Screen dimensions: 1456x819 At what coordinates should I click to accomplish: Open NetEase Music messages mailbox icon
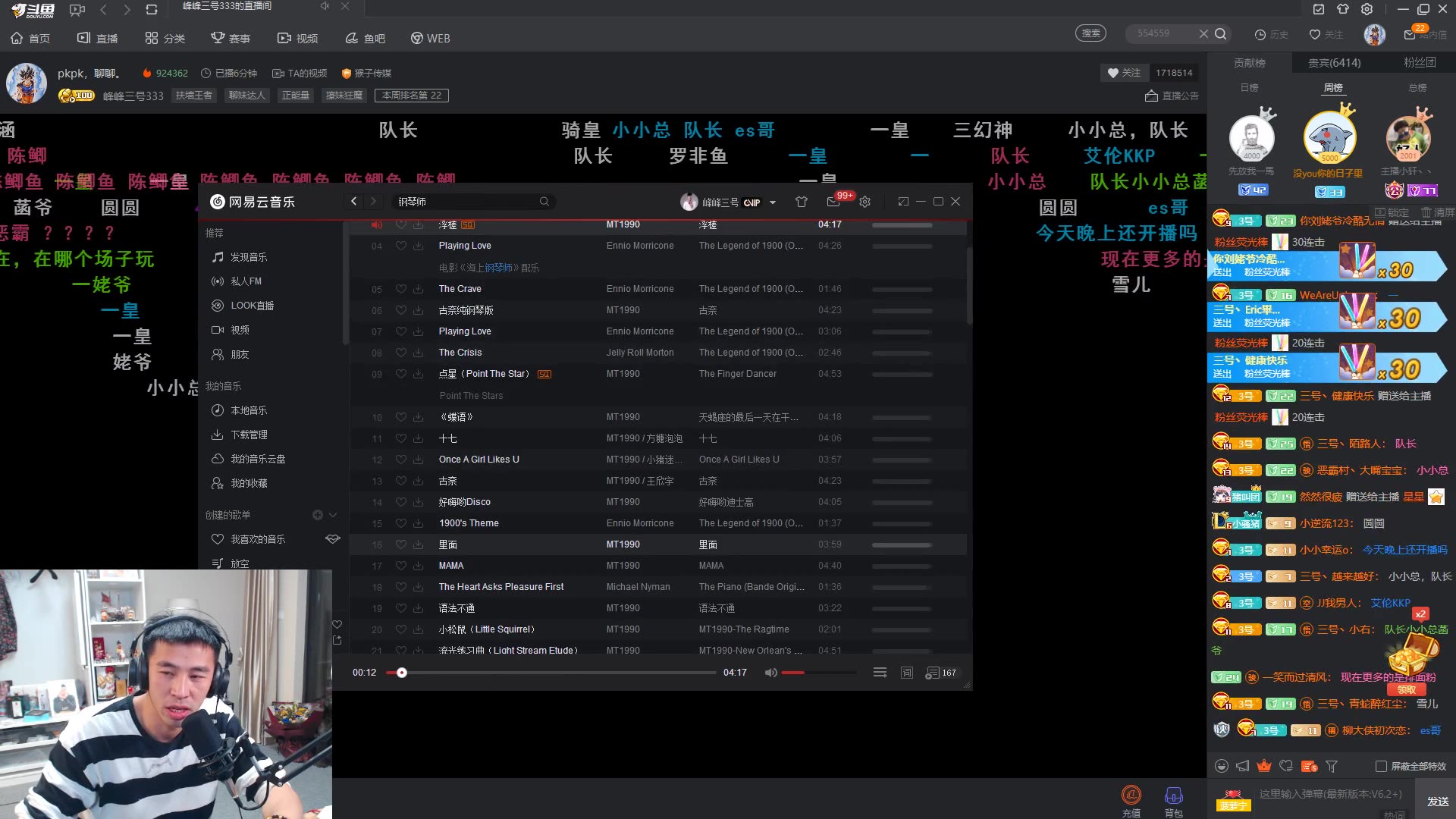click(x=833, y=202)
